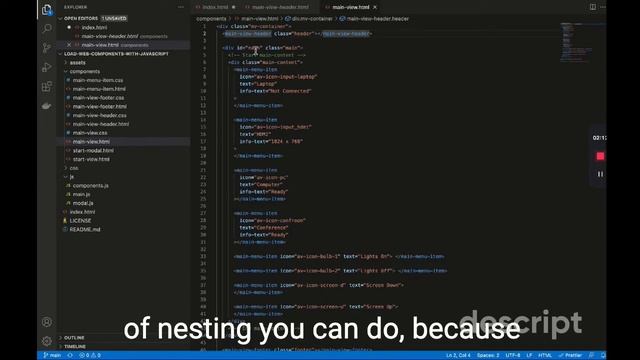
Task: Open start-modal.html file
Action: click(x=93, y=151)
